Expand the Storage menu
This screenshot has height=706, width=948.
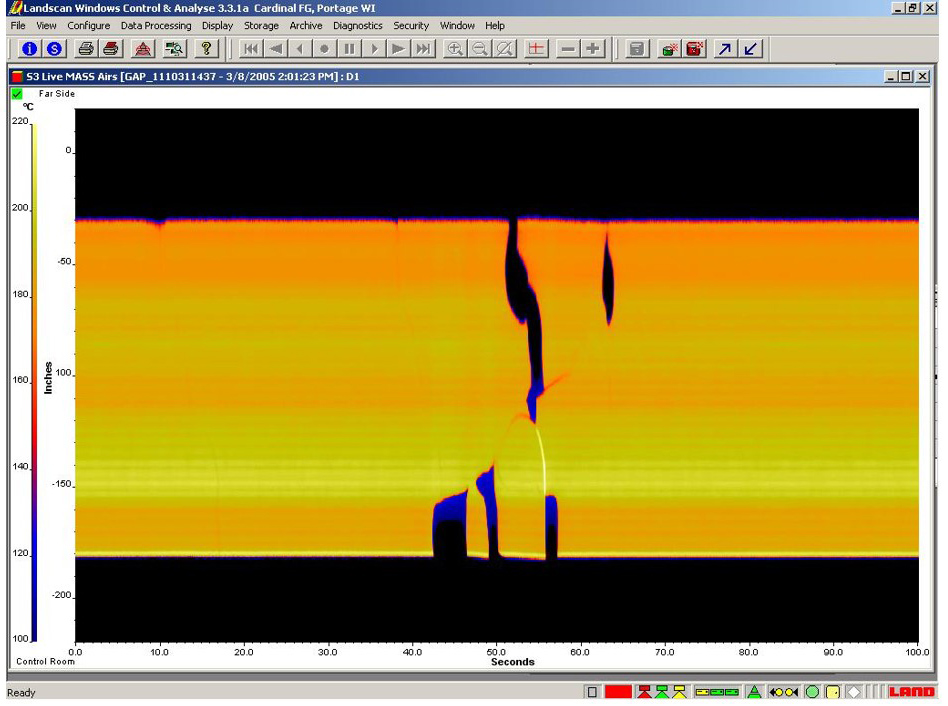(262, 25)
